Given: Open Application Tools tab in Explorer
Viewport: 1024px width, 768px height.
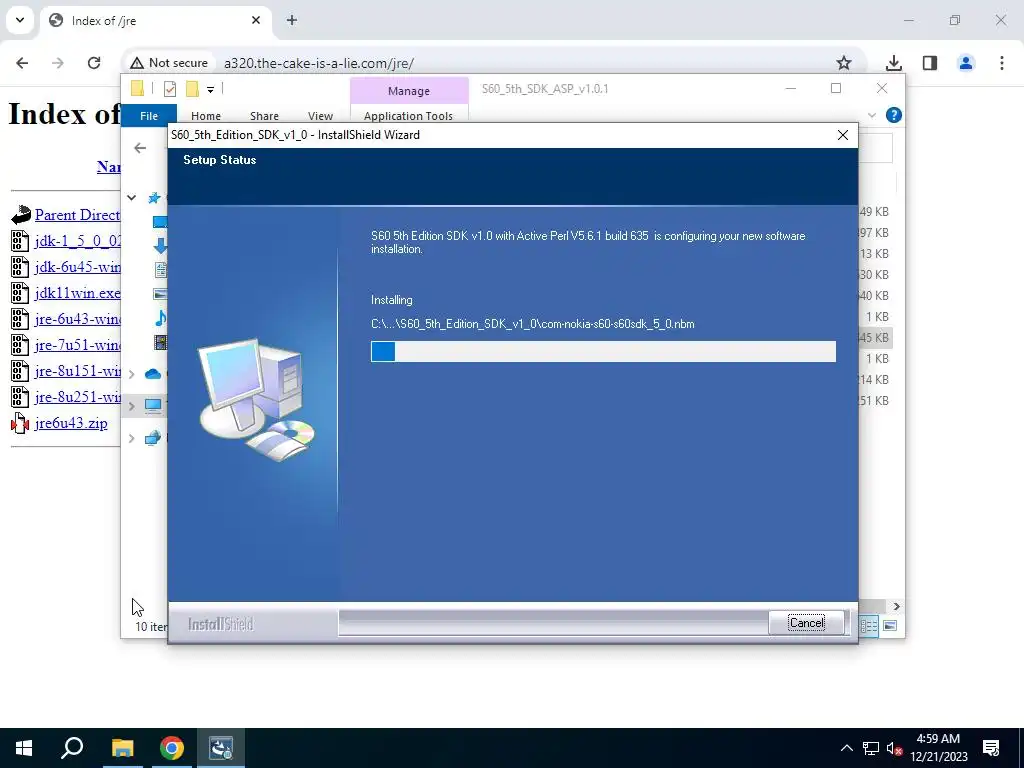Looking at the screenshot, I should coord(408,116).
